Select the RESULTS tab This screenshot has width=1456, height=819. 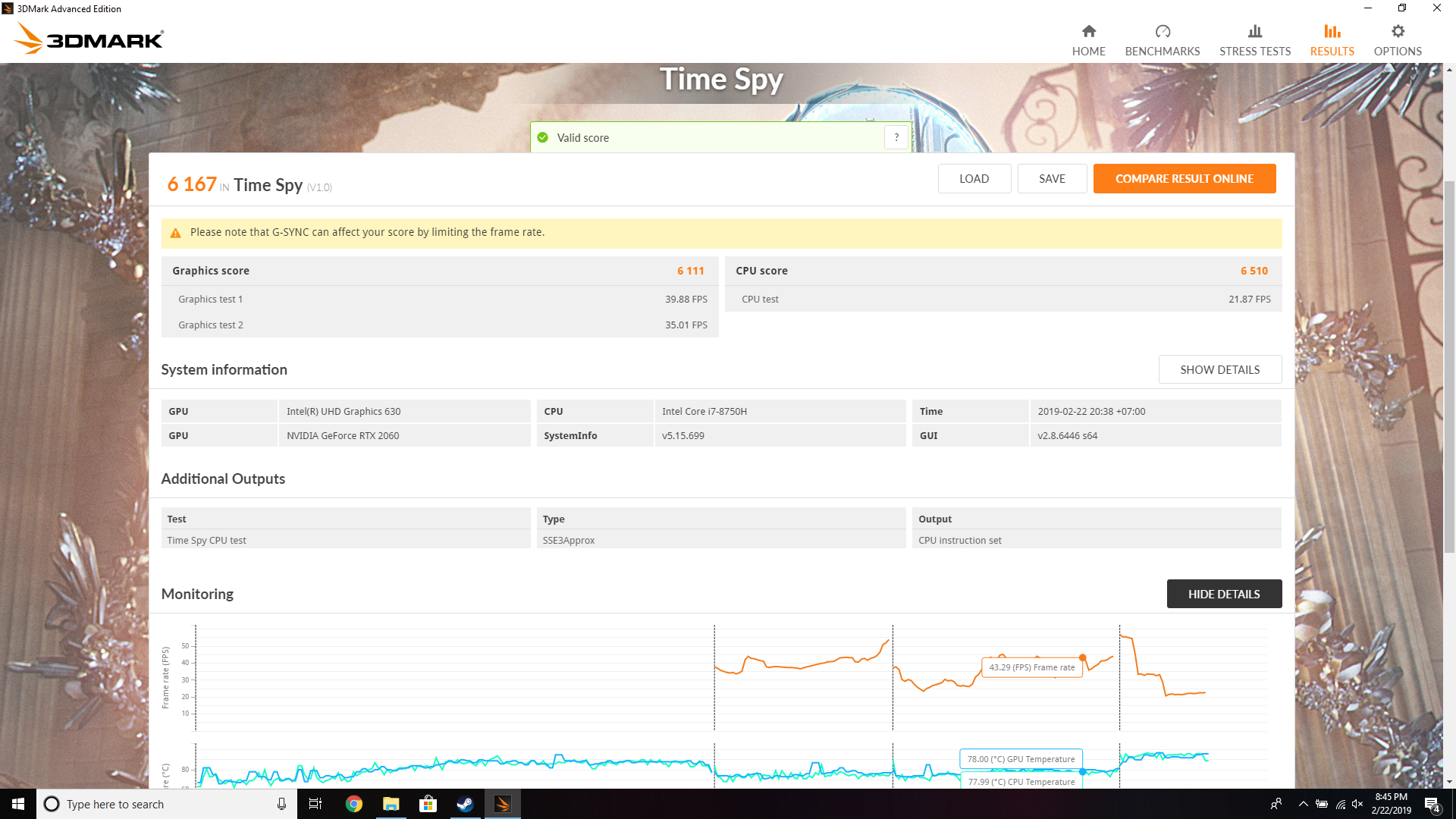coord(1332,40)
